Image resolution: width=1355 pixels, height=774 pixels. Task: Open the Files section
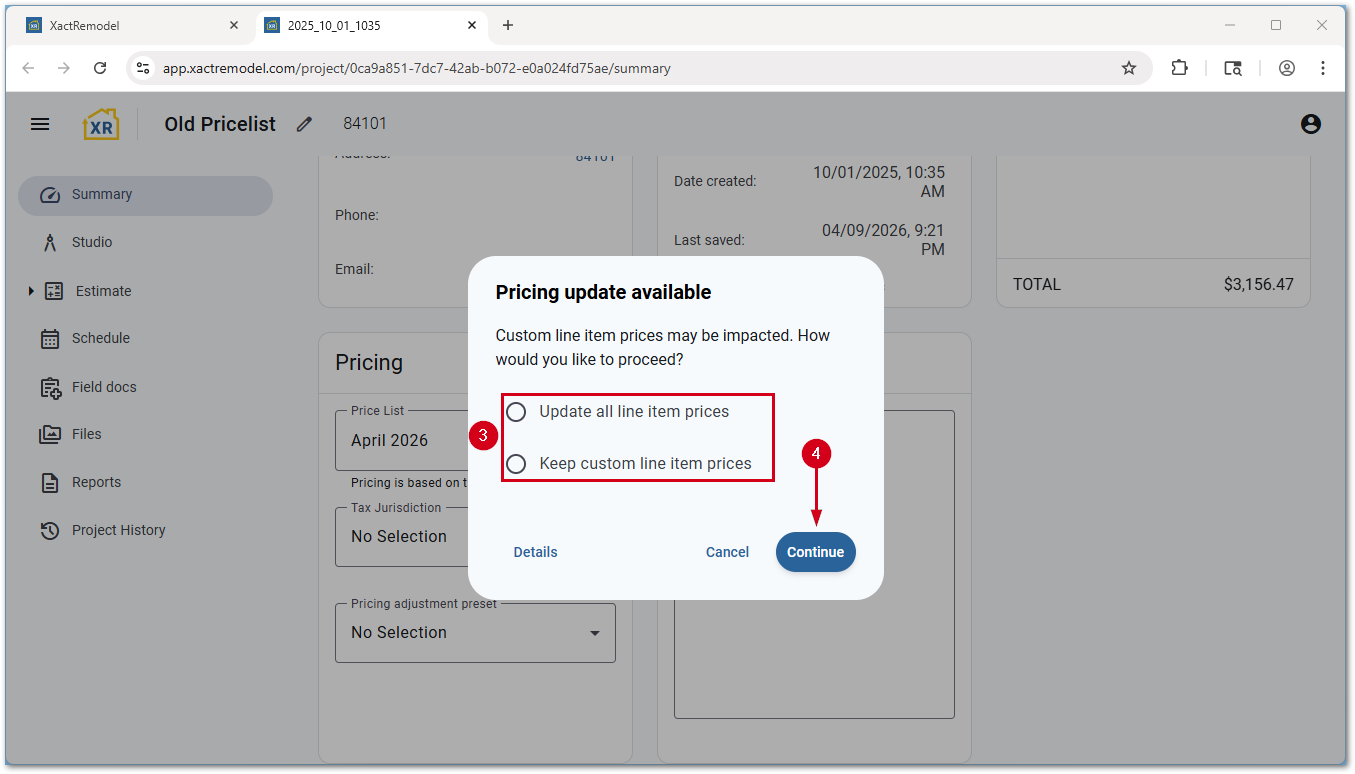[x=86, y=434]
